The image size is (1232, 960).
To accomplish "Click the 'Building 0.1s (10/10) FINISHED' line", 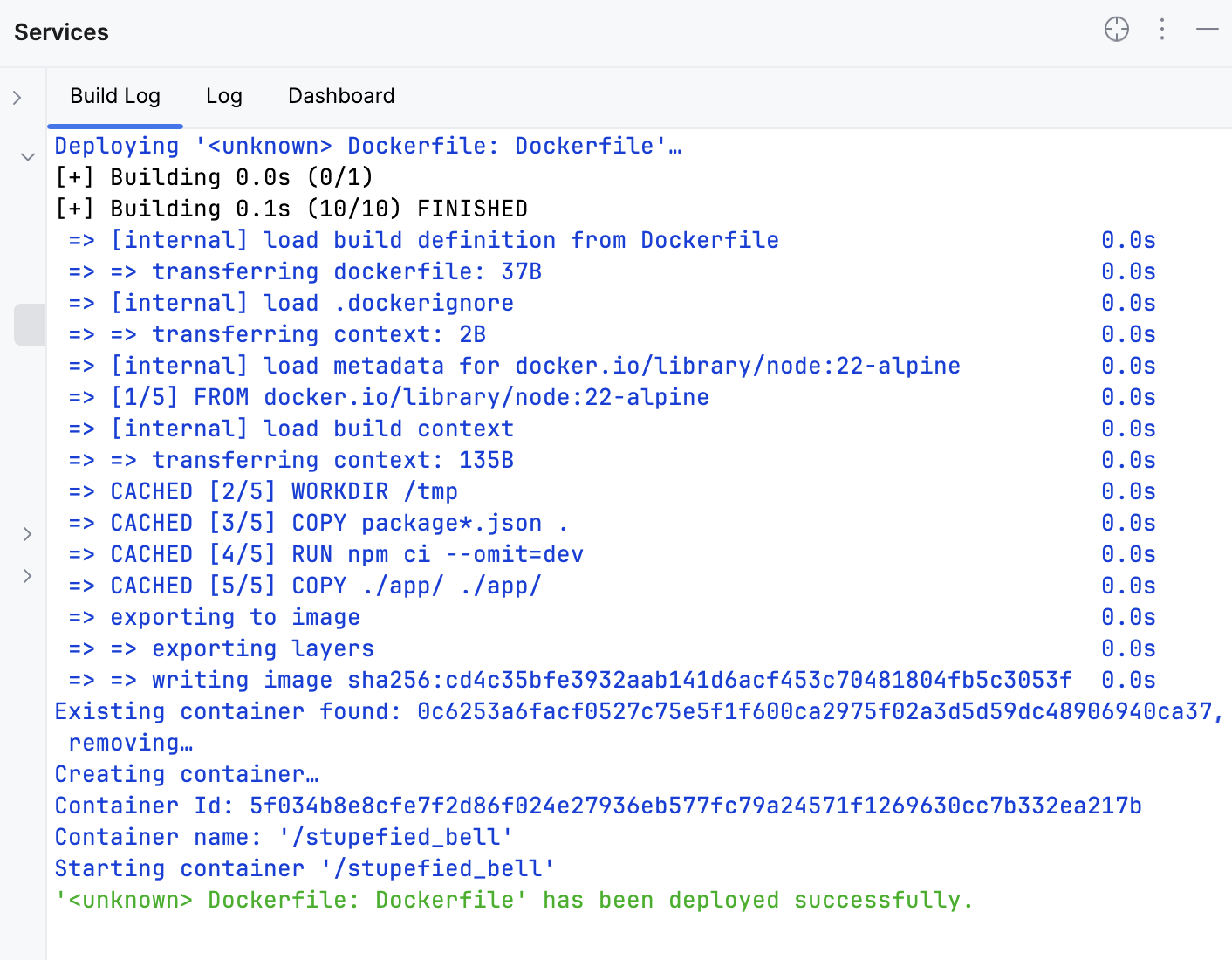I will click(291, 209).
